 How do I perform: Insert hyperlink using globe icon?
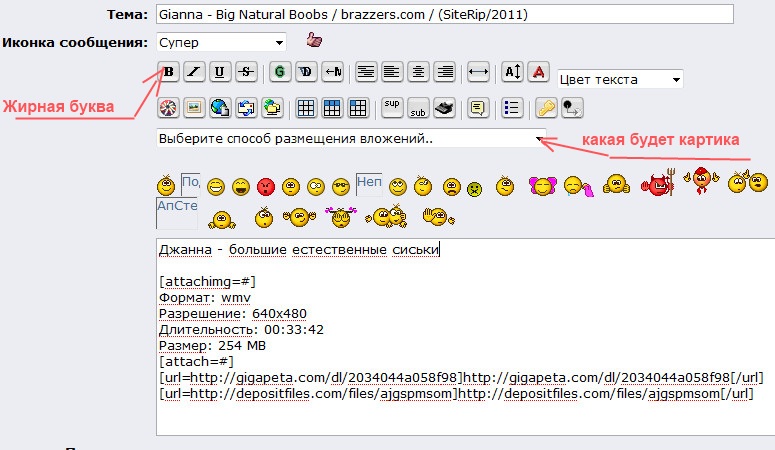(x=220, y=107)
